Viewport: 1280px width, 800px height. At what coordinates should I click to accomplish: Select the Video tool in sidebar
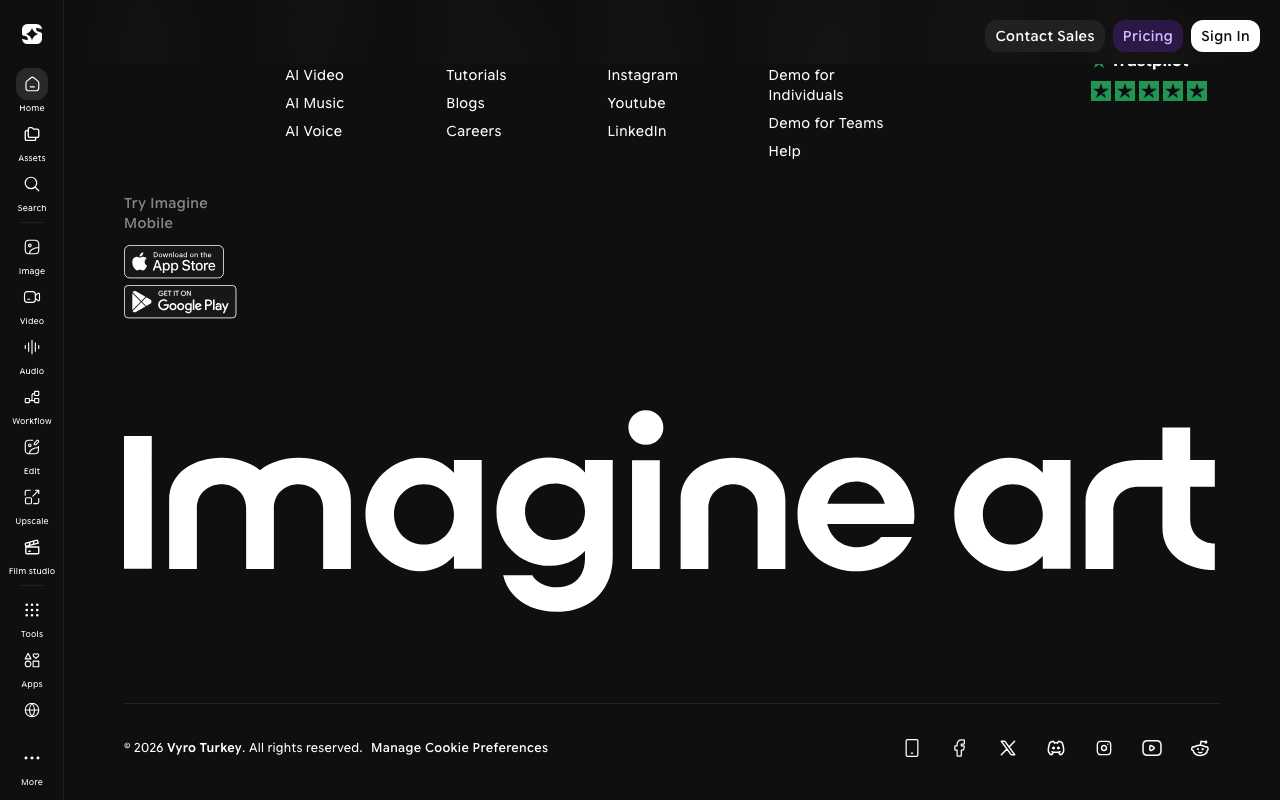click(32, 305)
